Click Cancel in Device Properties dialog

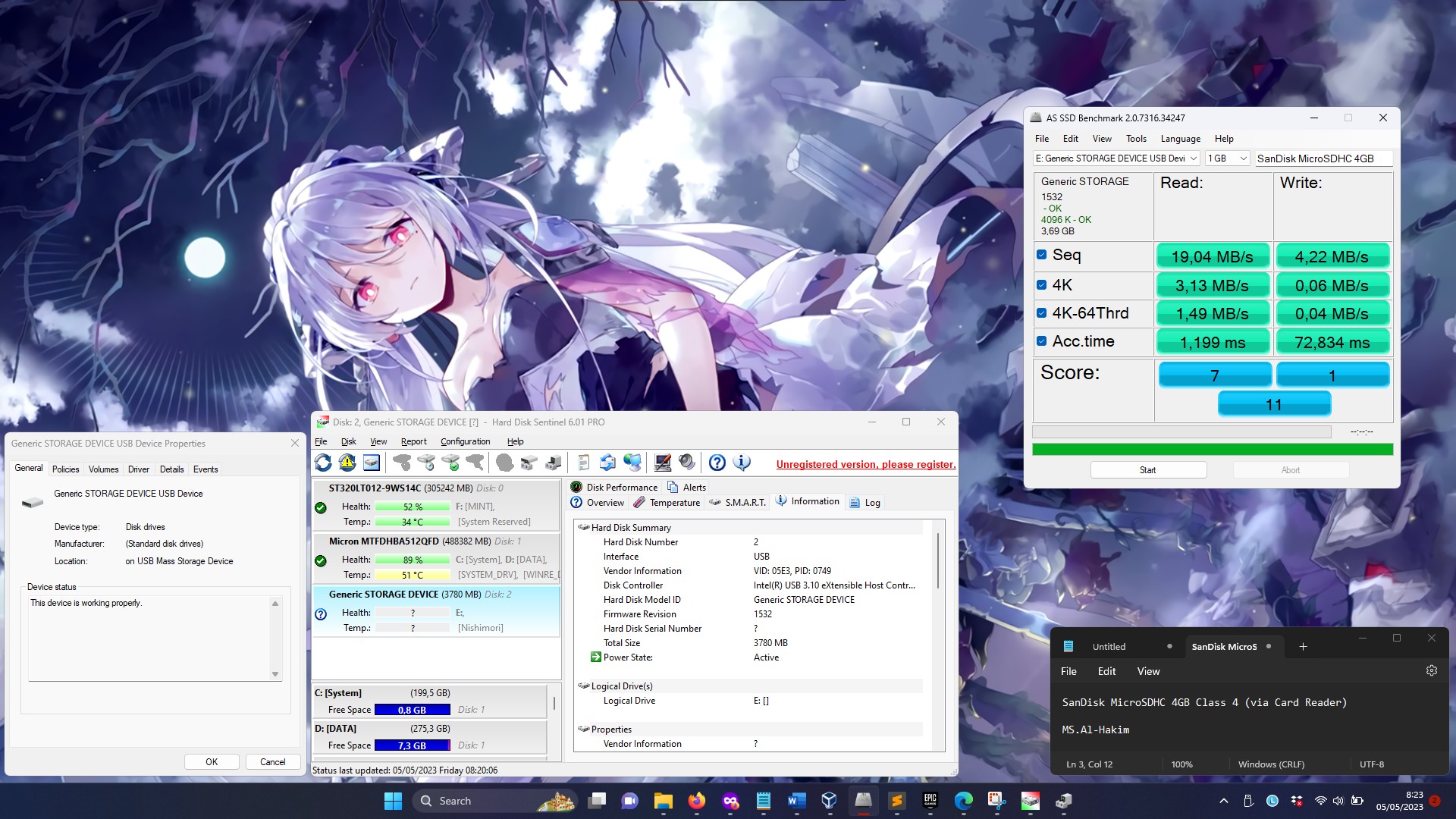pos(273,762)
